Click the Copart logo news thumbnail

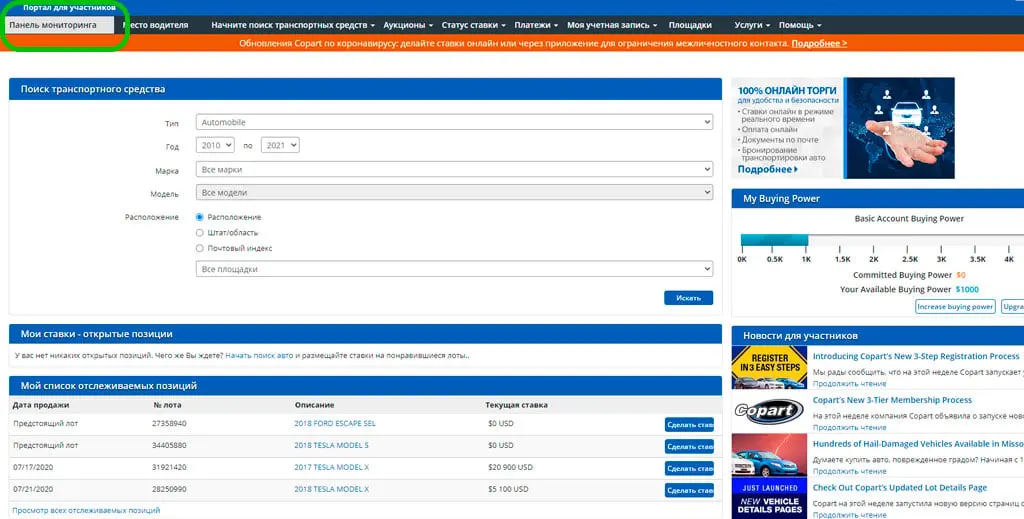pyautogui.click(x=769, y=411)
